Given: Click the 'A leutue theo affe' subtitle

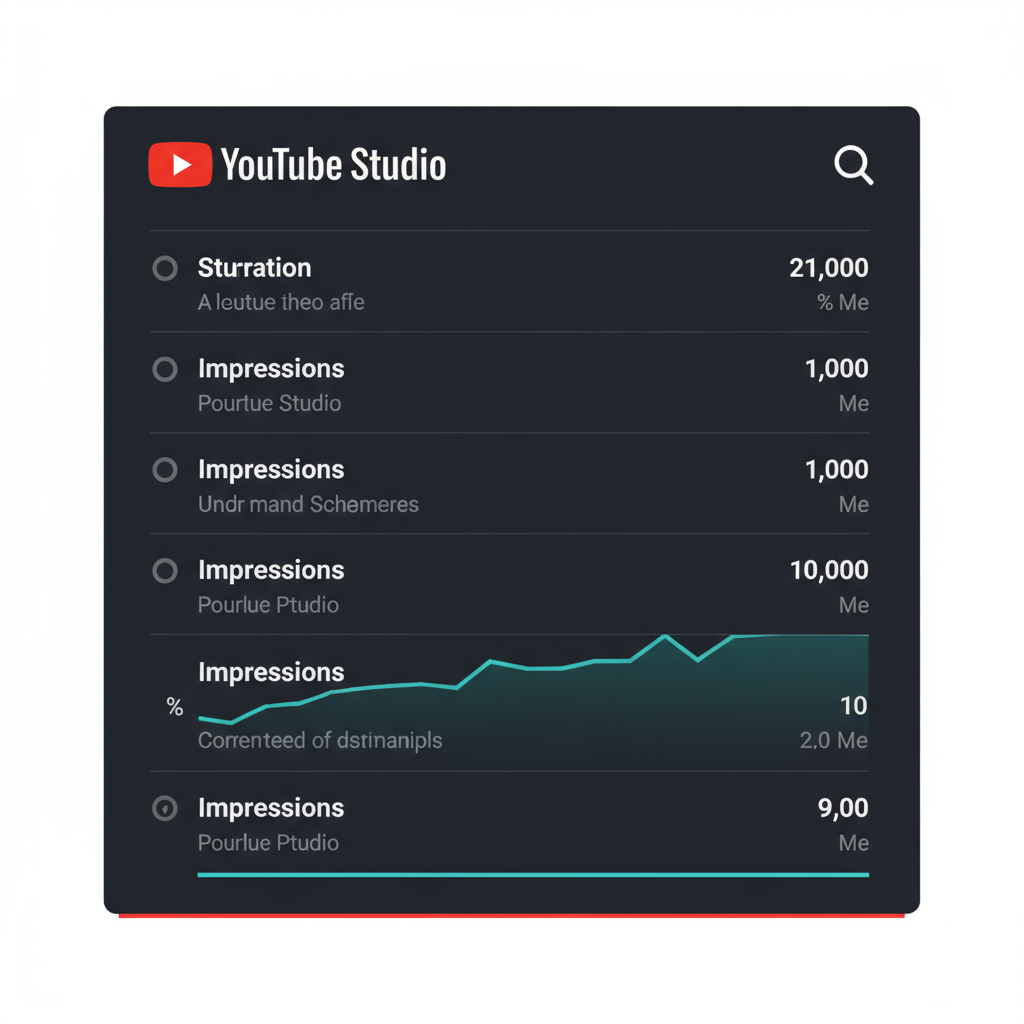Looking at the screenshot, I should tap(281, 302).
